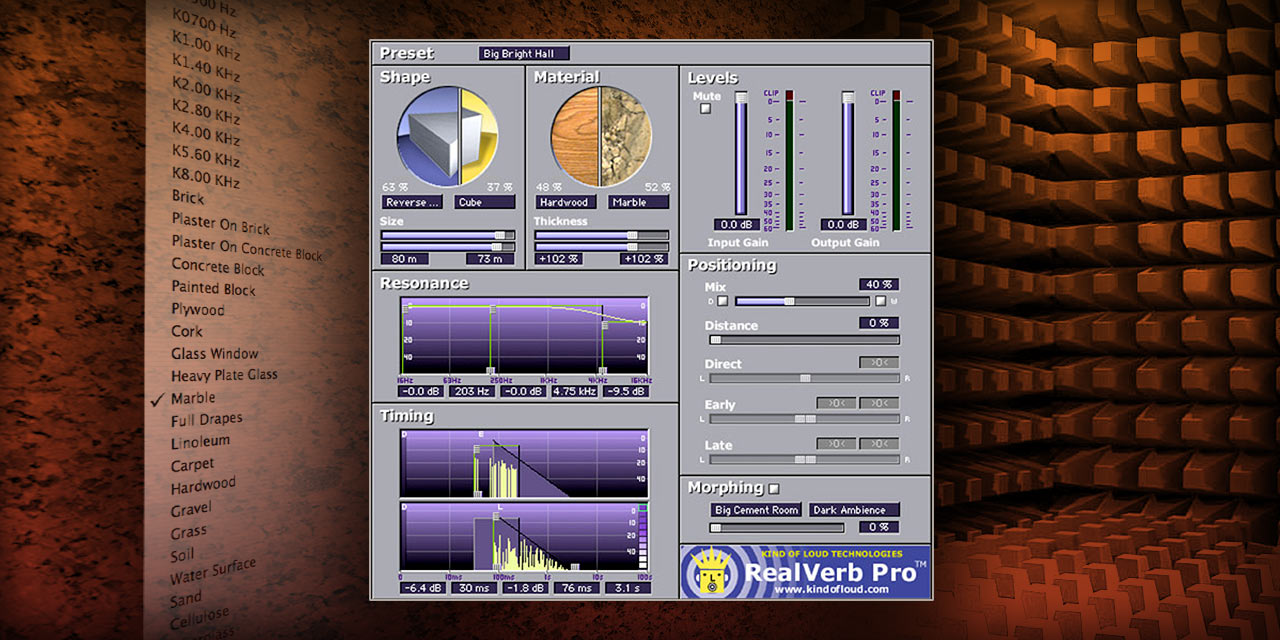Click the Dry 'D' button beside Mix slider
The image size is (1280, 640).
click(x=723, y=301)
